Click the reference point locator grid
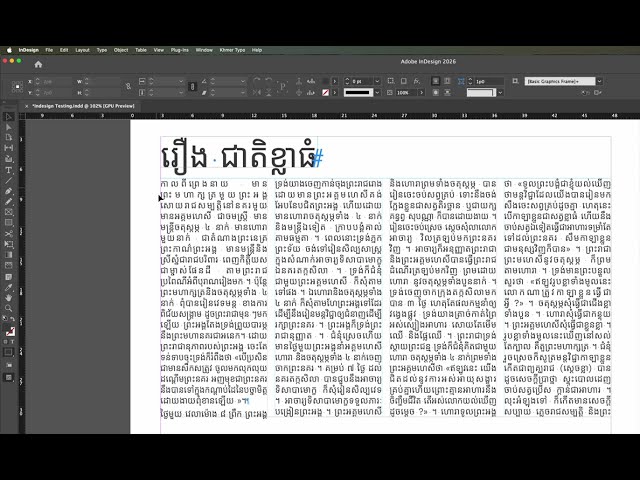 pyautogui.click(x=17, y=87)
